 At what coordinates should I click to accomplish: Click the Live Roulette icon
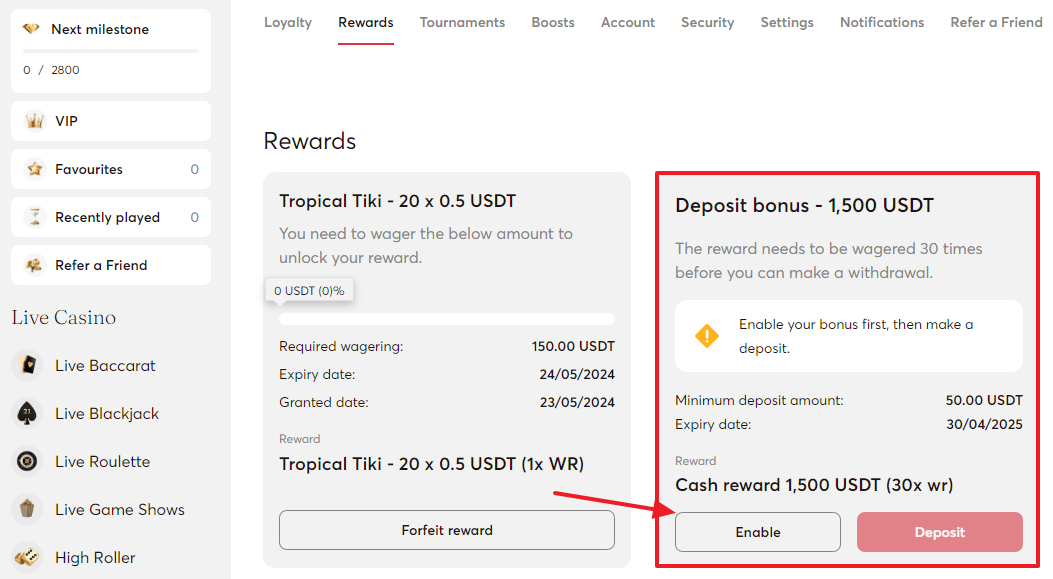tap(27, 461)
